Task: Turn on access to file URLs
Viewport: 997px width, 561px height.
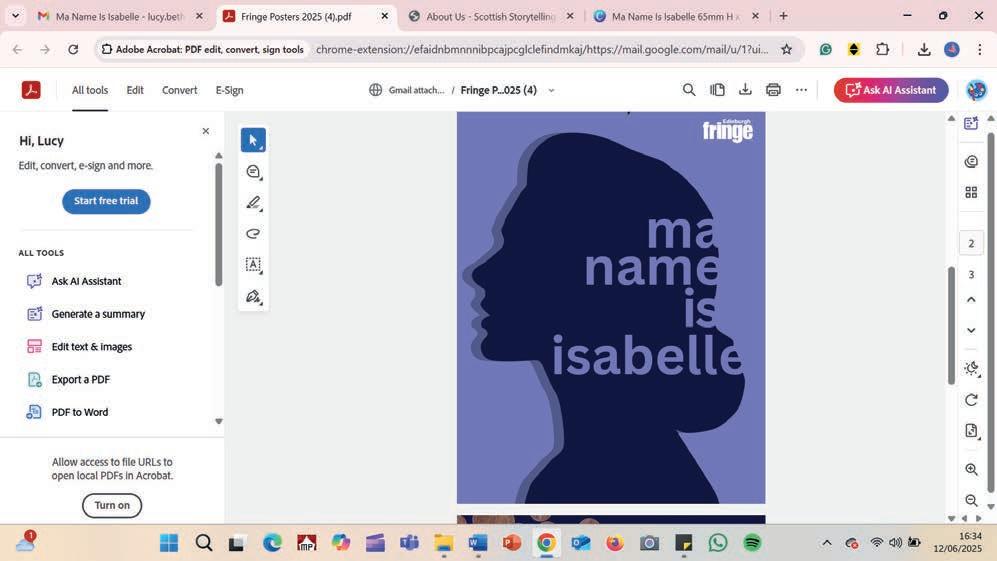Action: [x=112, y=505]
